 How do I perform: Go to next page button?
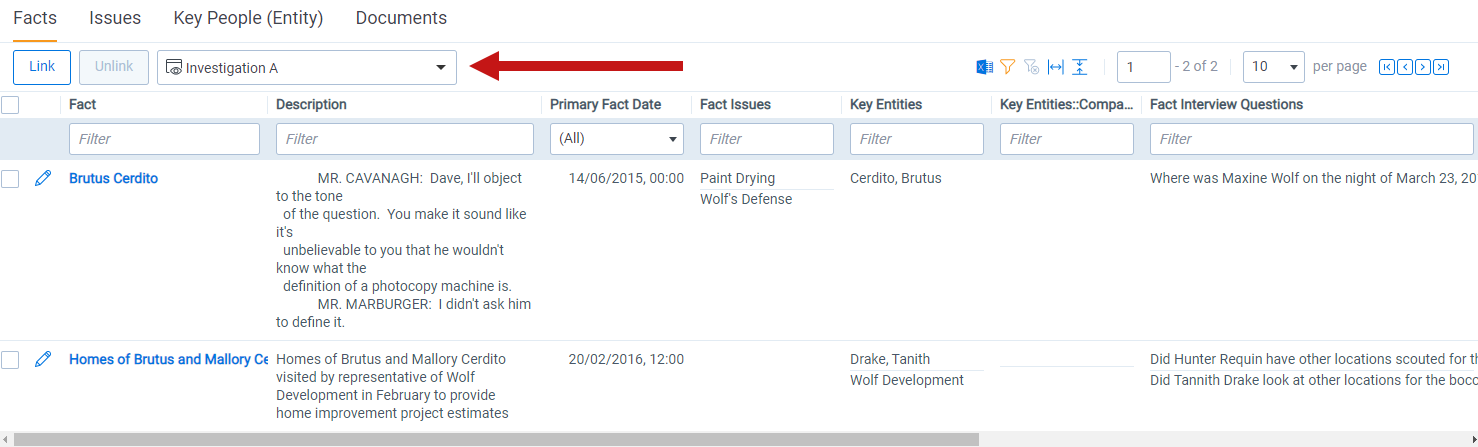tap(1423, 67)
